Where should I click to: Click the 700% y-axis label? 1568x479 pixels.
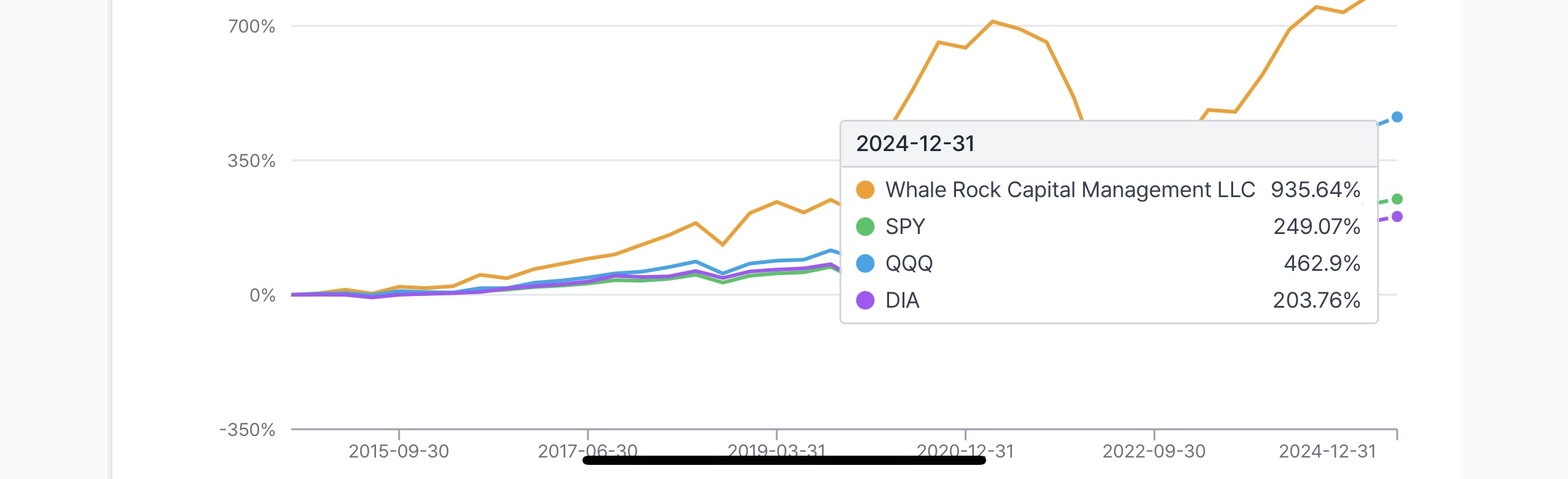(x=251, y=26)
